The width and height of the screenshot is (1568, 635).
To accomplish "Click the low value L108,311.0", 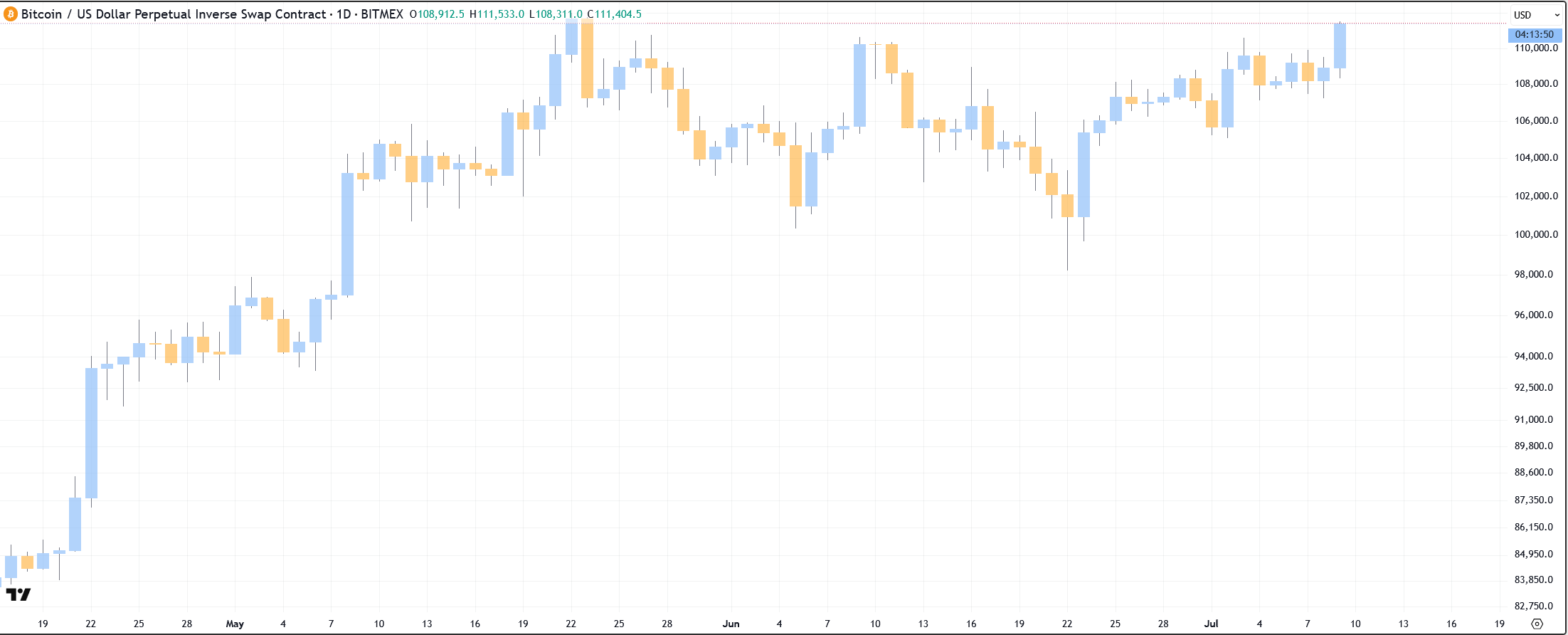I will [x=556, y=14].
